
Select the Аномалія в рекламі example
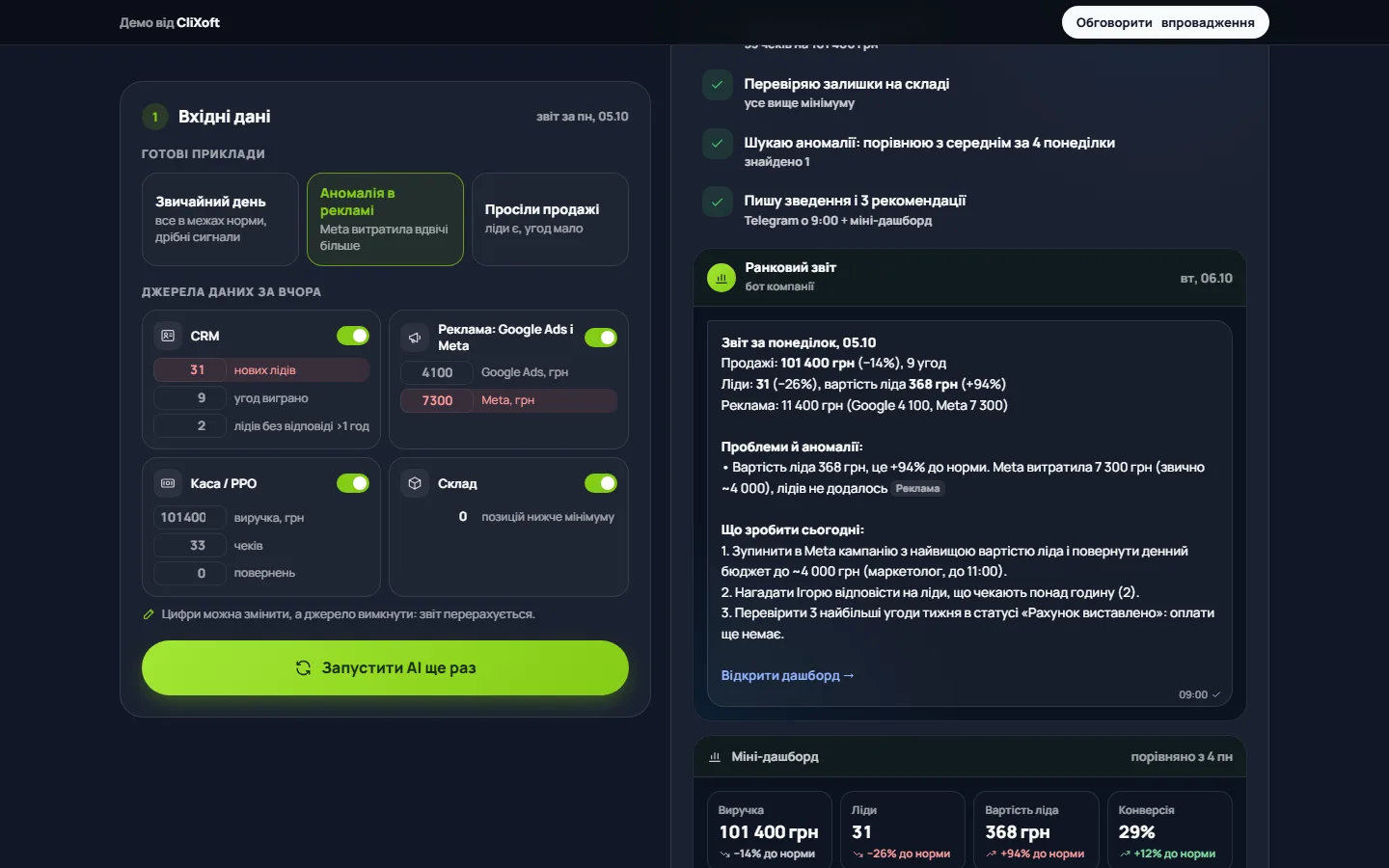385,219
